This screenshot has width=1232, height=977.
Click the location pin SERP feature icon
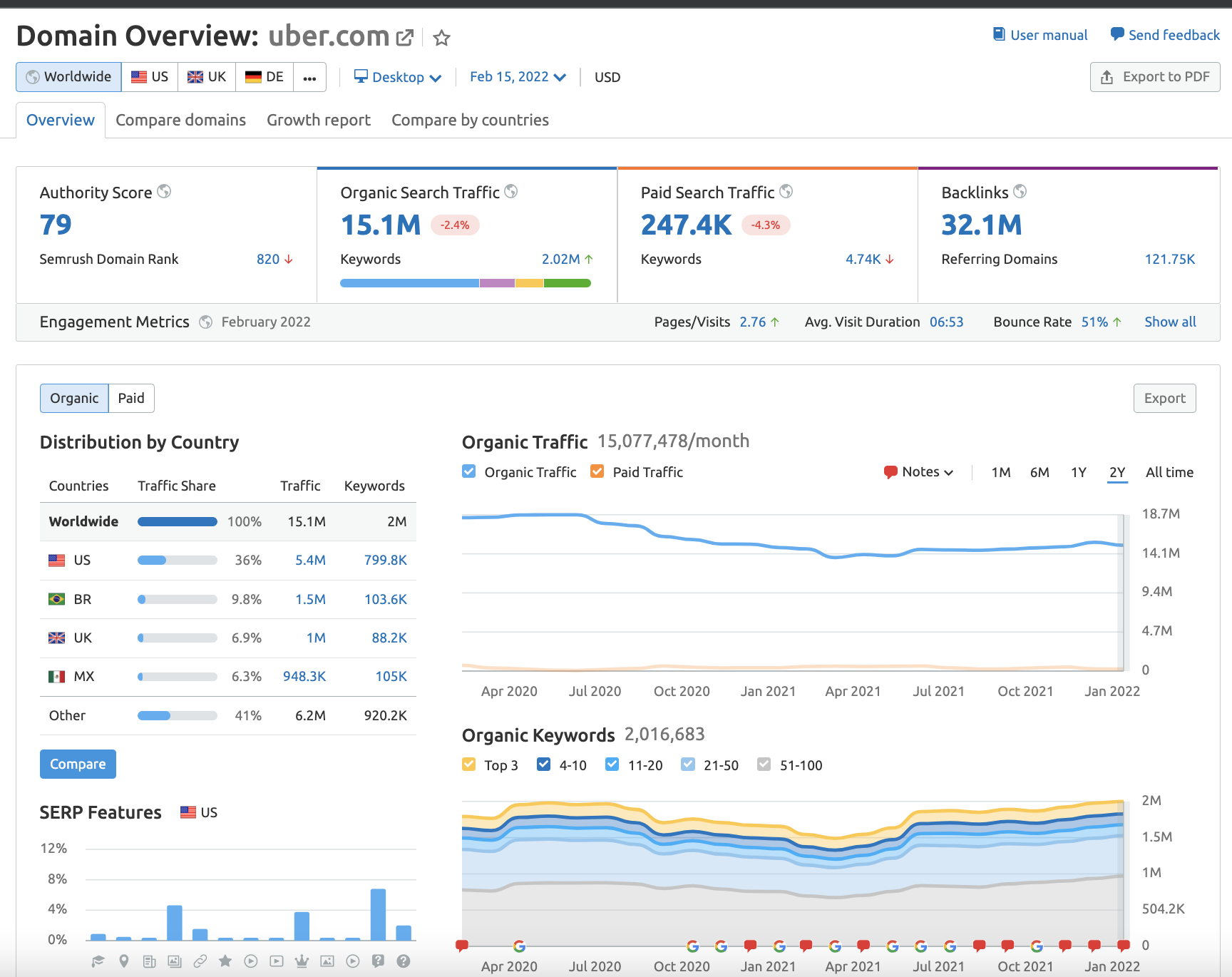pos(123,961)
